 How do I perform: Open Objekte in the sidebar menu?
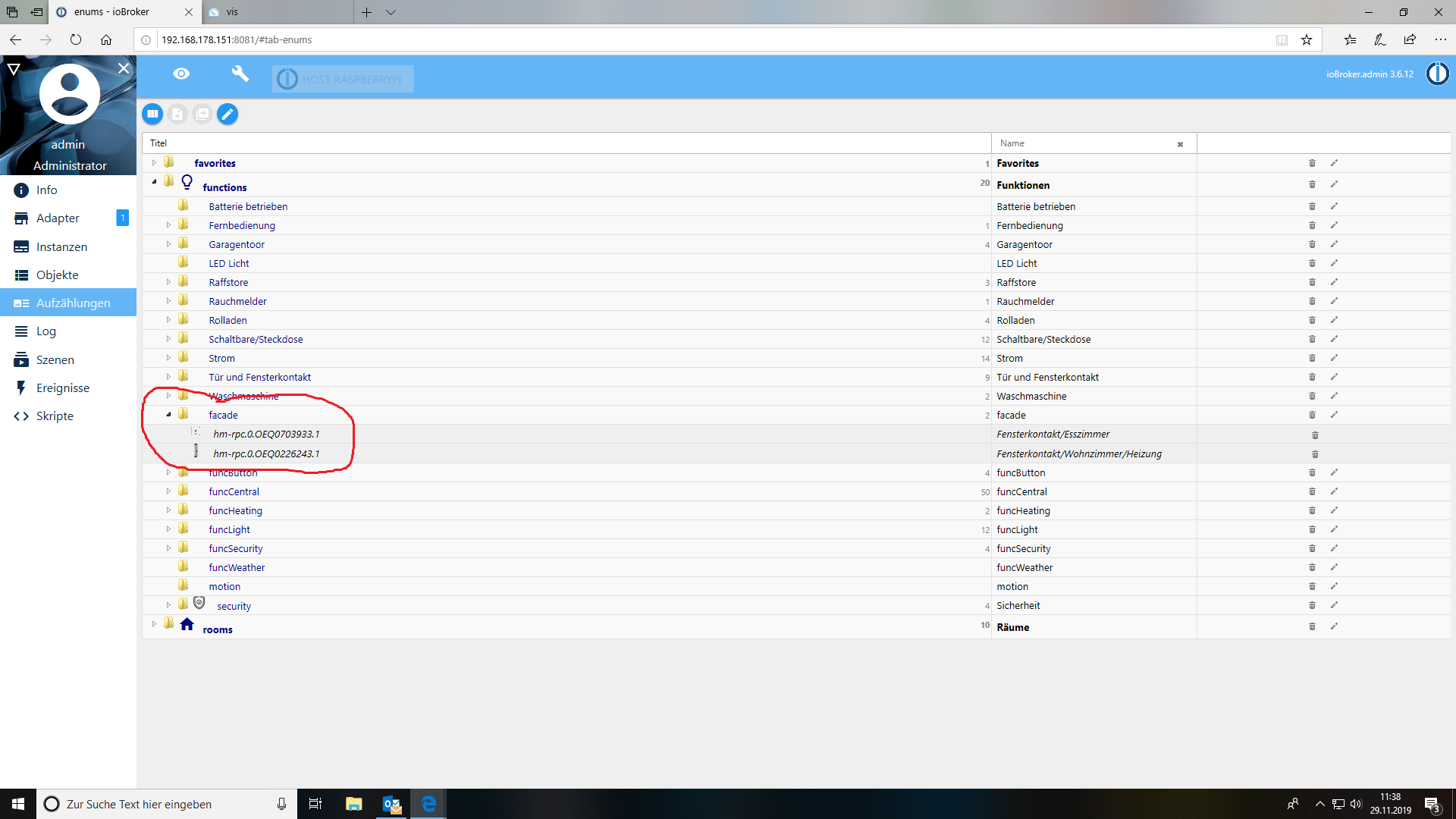(x=57, y=275)
